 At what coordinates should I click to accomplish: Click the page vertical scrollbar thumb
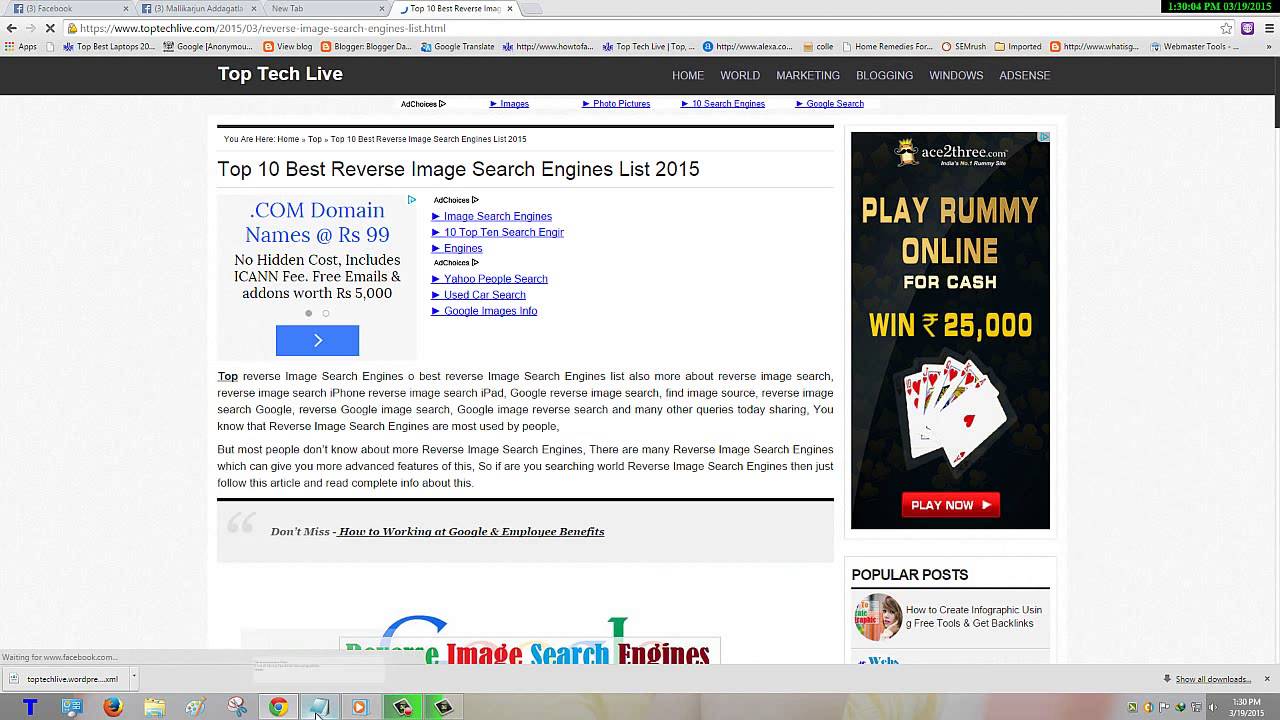(x=1276, y=92)
